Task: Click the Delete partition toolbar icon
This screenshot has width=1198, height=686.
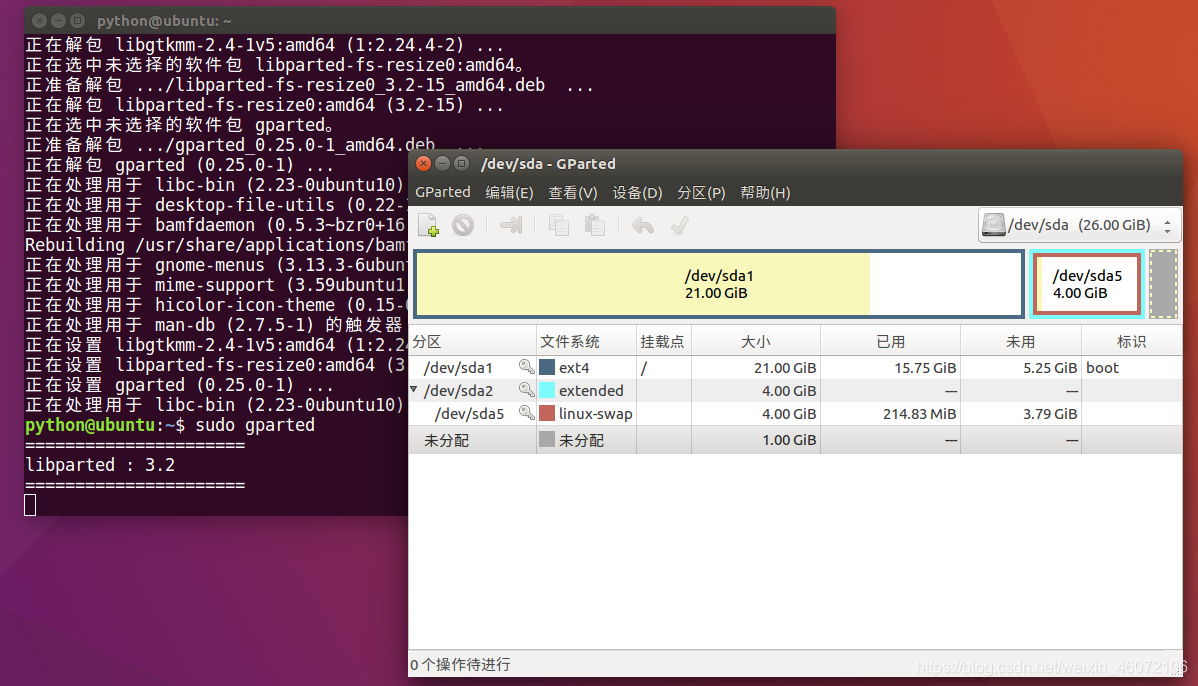Action: [463, 225]
